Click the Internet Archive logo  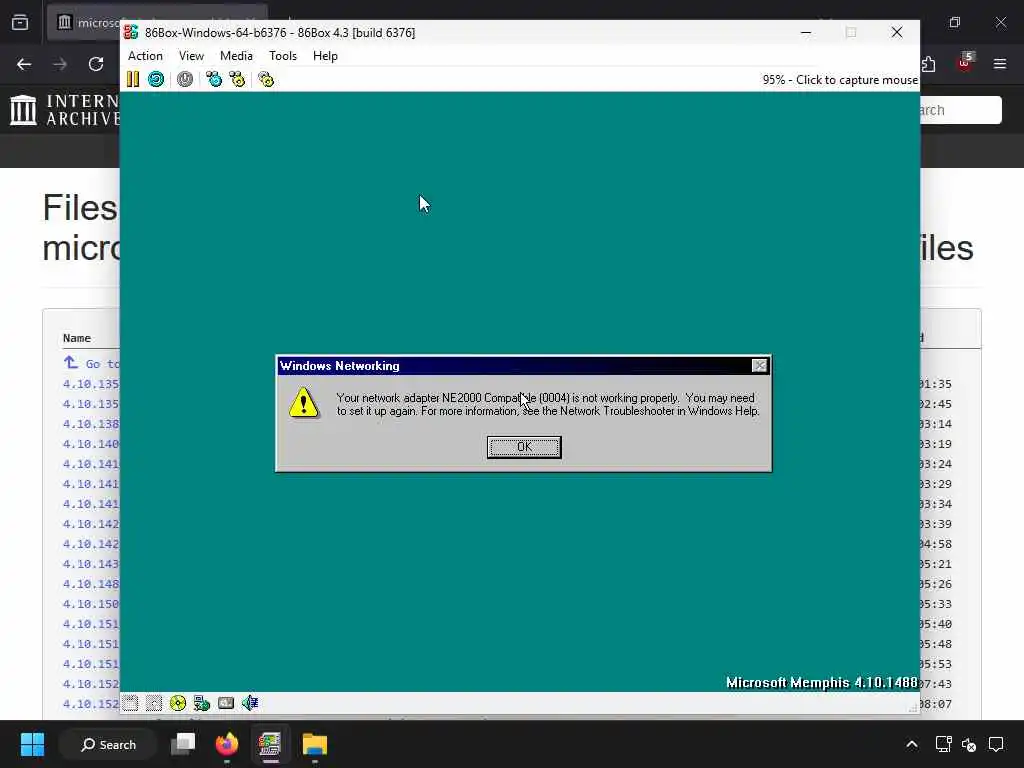[65, 110]
